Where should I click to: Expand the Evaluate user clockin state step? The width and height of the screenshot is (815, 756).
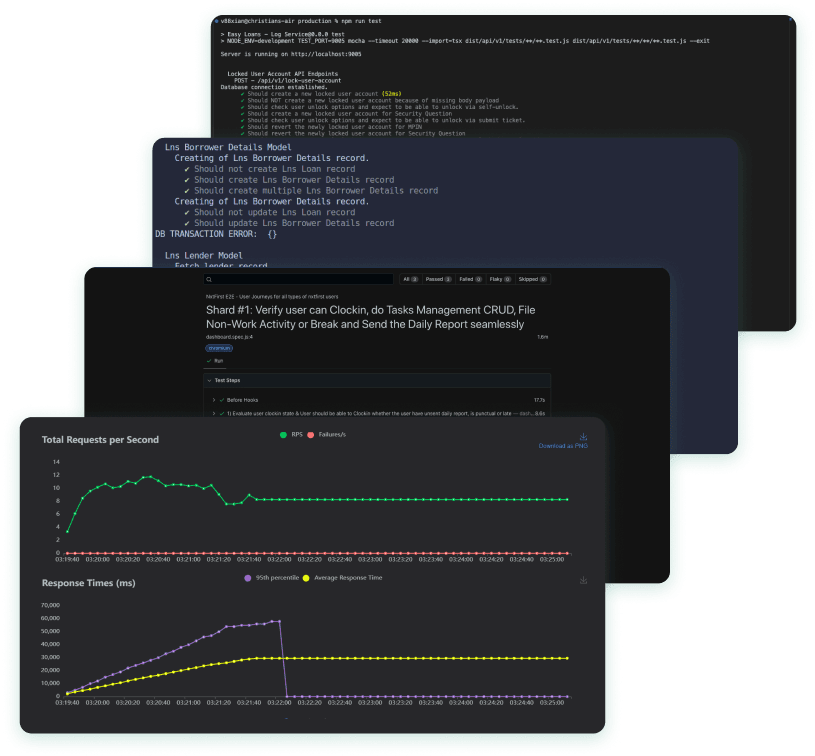(377, 414)
